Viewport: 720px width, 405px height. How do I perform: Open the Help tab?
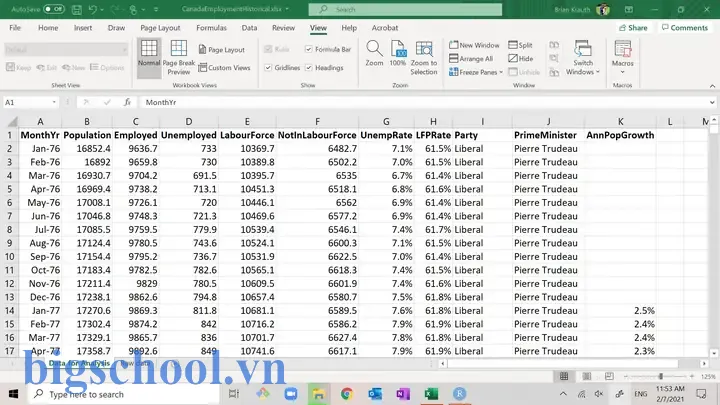pos(349,28)
